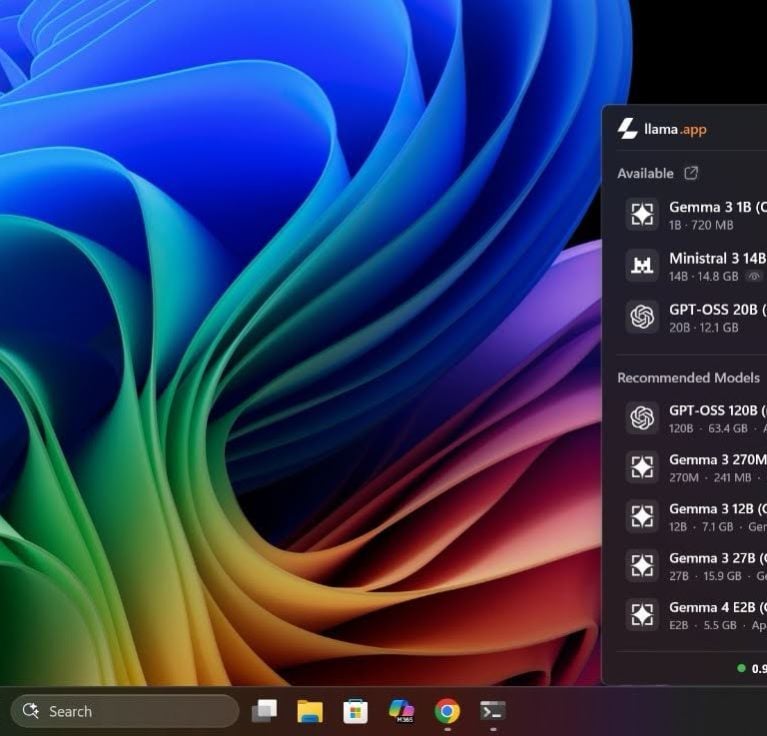Select the Gemma 3 27B model title

point(718,558)
